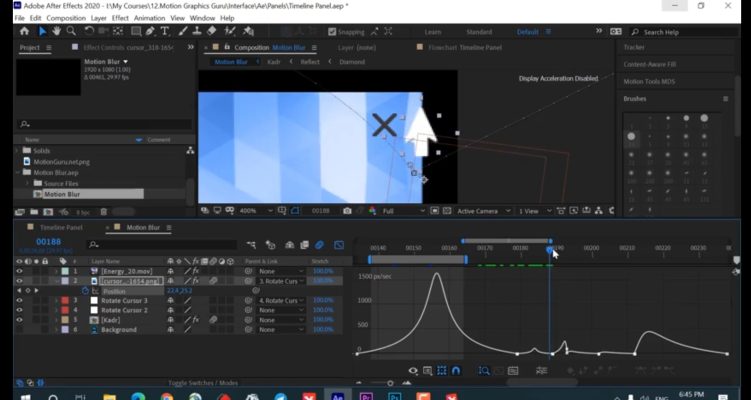The image size is (751, 400).
Task: Click the label color swatch of Kadr layer
Action: 65,320
